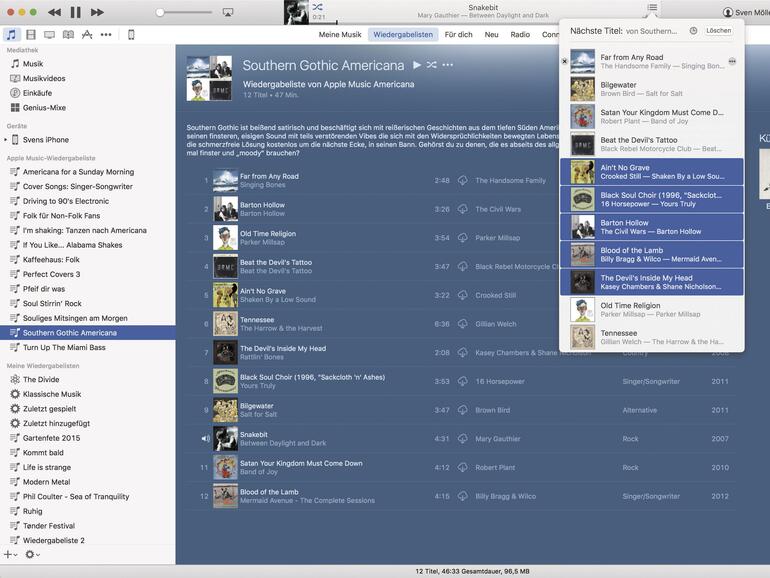The height and width of the screenshot is (578, 770).
Task: Click the Apps library icon in toolbar
Action: [87, 35]
